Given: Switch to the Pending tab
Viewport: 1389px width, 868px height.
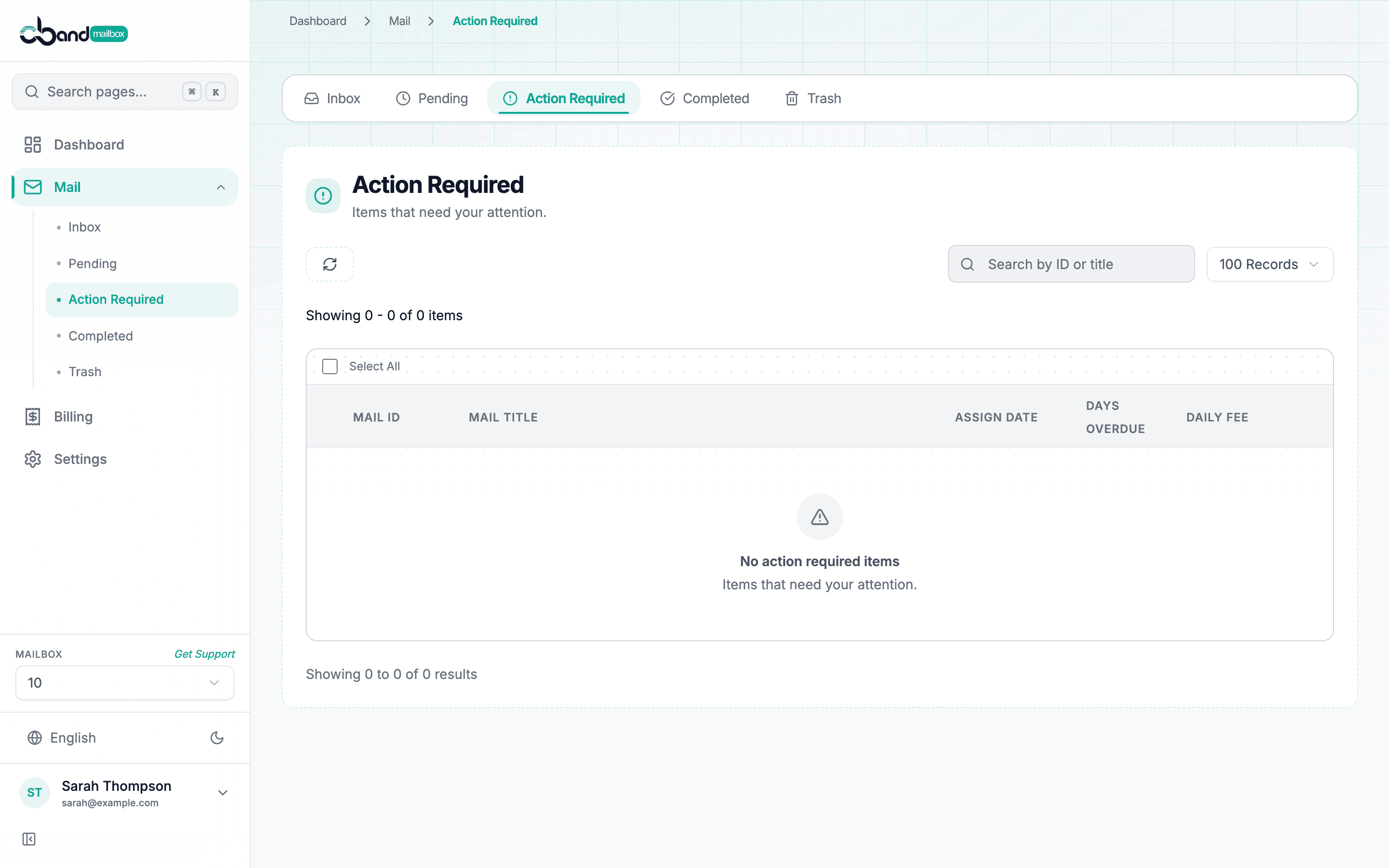Looking at the screenshot, I should click(x=432, y=99).
